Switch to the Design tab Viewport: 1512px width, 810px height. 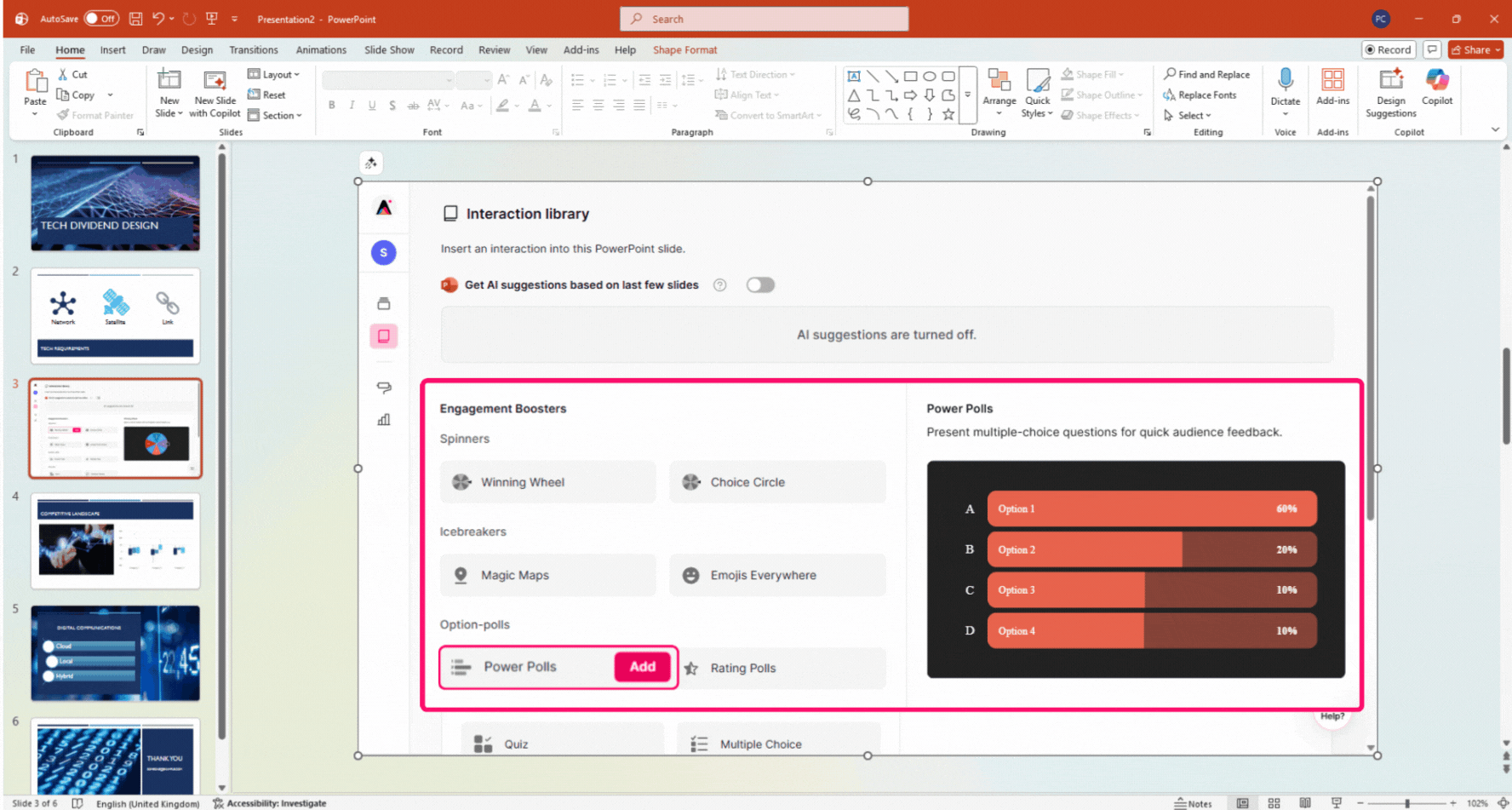click(197, 49)
